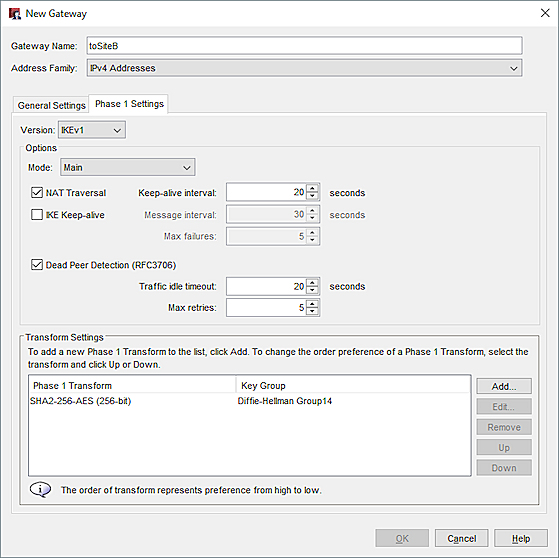
Task: Click the Down button for transform order
Action: [x=504, y=468]
